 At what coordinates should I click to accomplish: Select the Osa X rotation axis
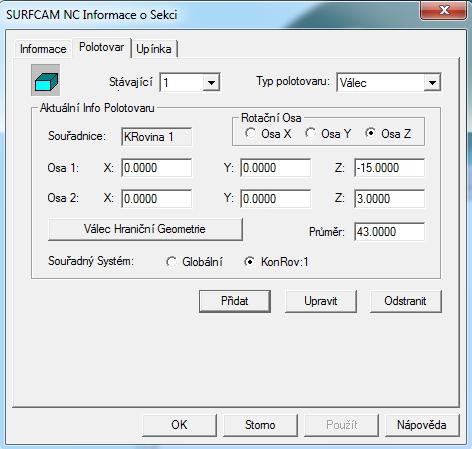click(x=268, y=134)
